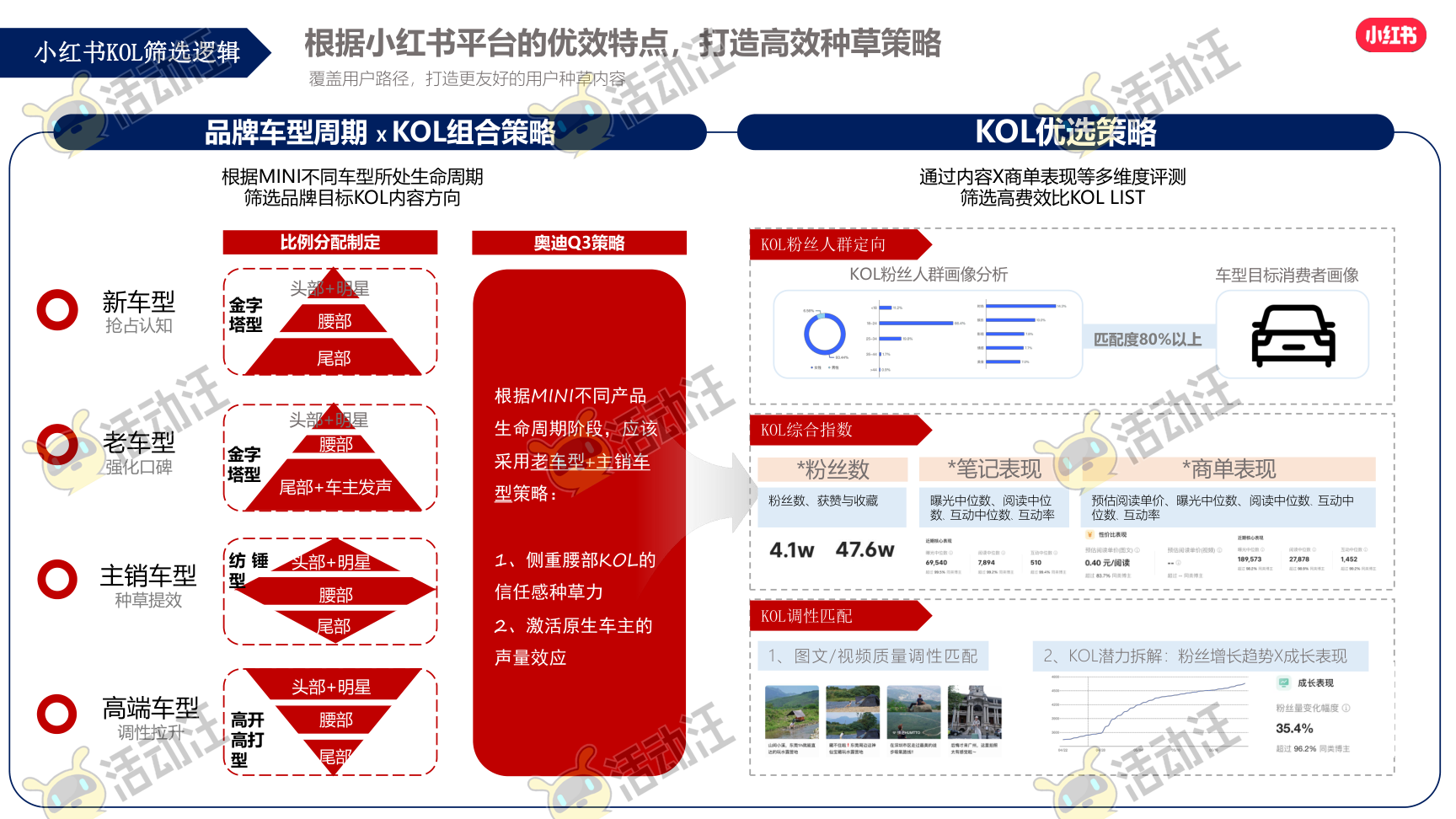This screenshot has width=1456, height=819.
Task: Click the *商单表现 column header
Action: click(1228, 469)
